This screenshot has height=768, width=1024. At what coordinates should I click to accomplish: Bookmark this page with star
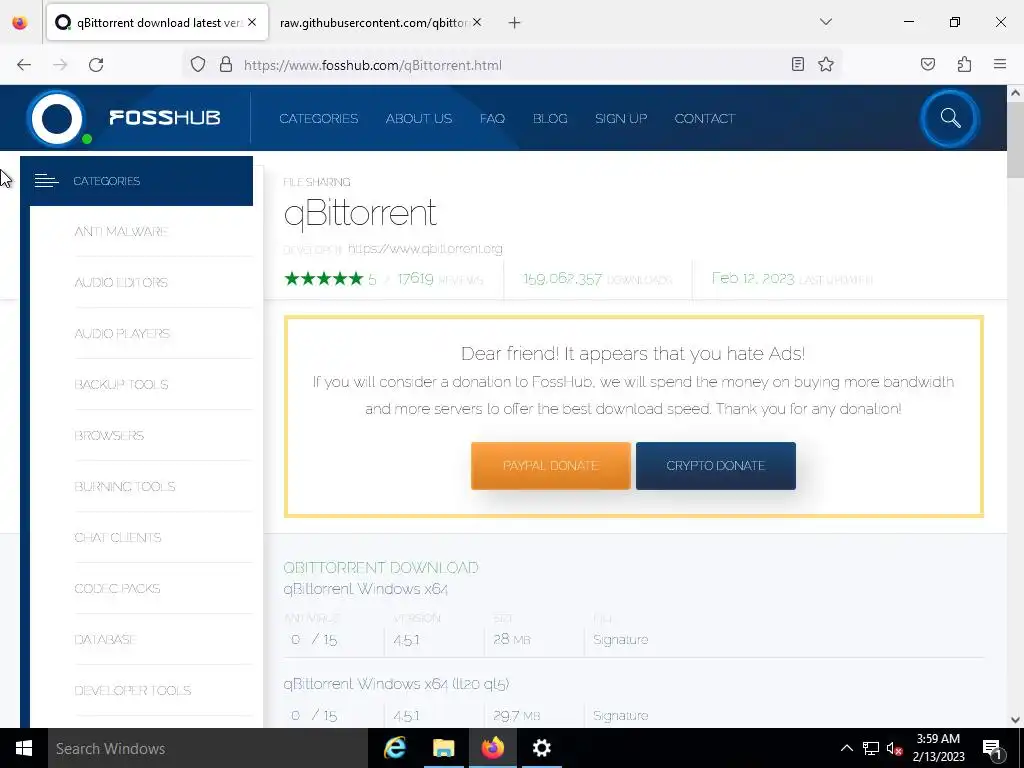point(826,64)
